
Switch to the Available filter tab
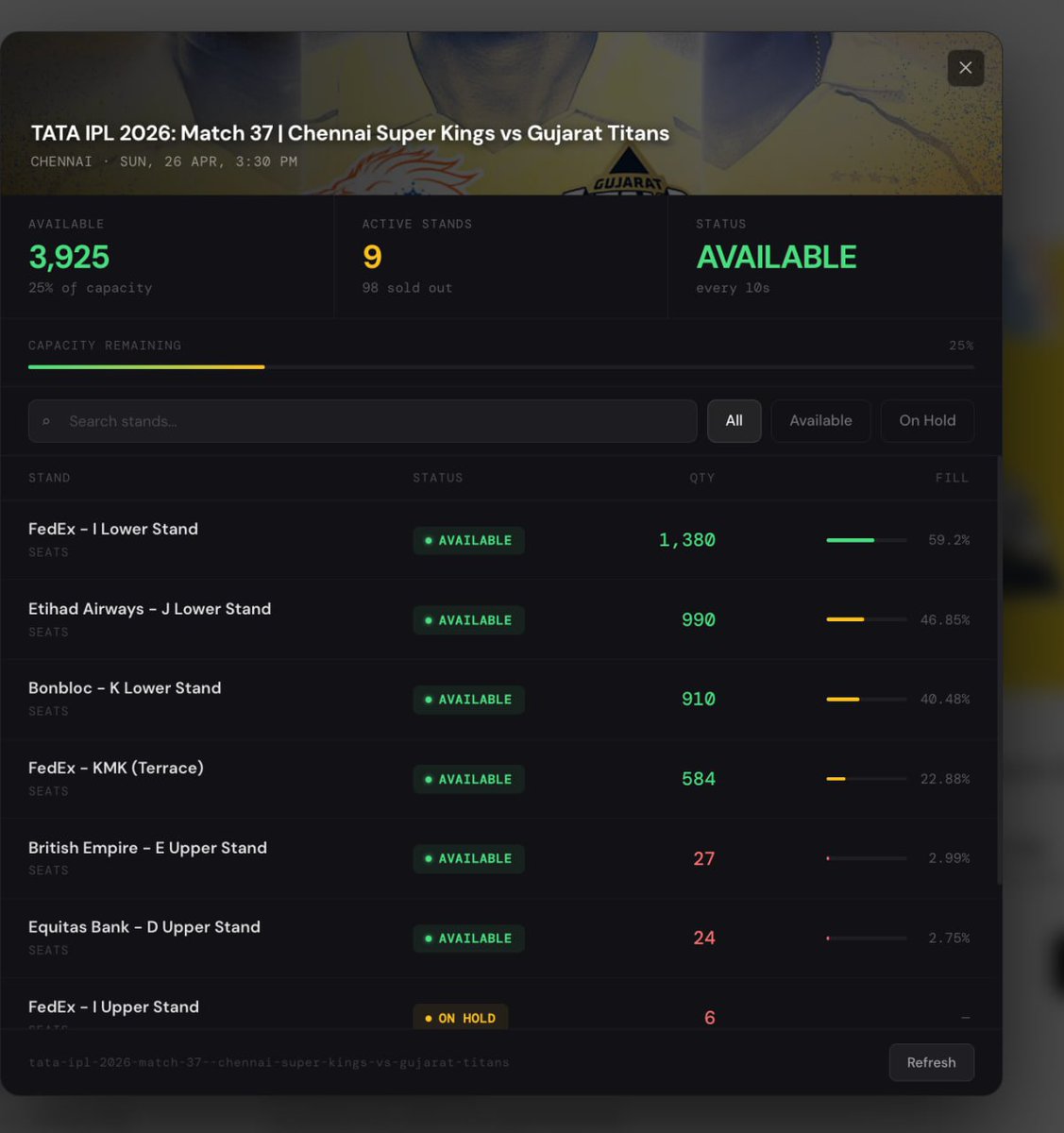pyautogui.click(x=820, y=421)
